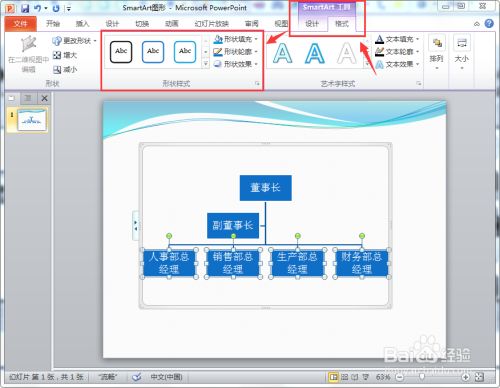
Task: Select the 销售部总经理 box
Action: coord(233,263)
